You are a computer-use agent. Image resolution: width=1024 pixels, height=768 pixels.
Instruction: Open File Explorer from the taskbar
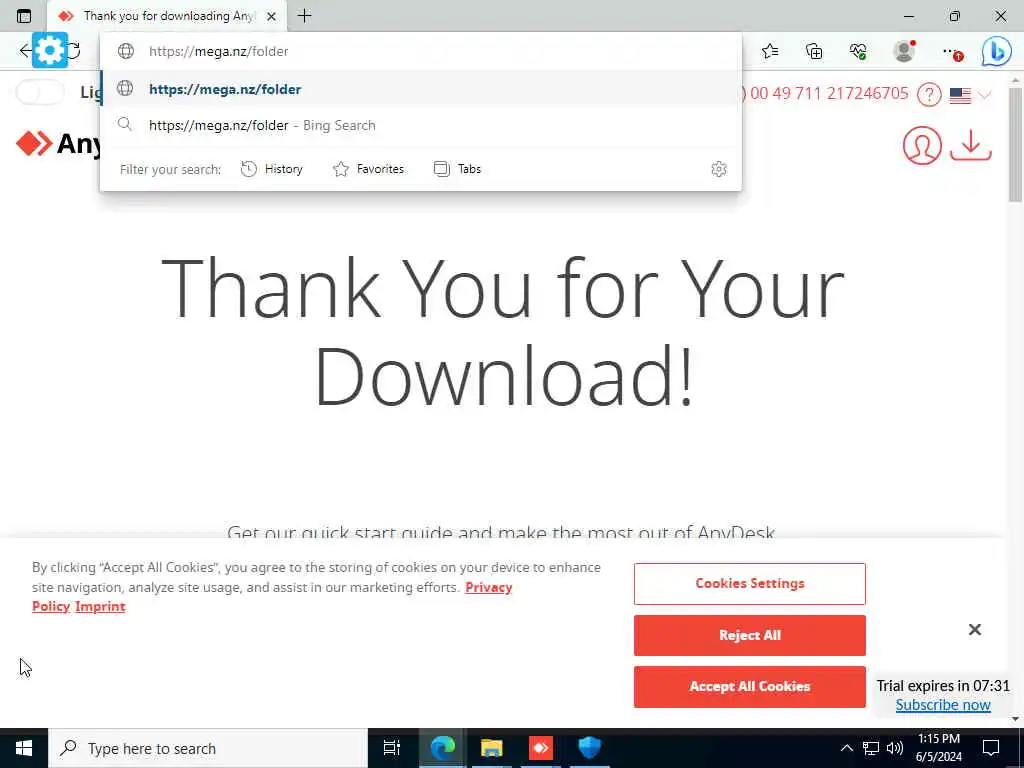[492, 748]
